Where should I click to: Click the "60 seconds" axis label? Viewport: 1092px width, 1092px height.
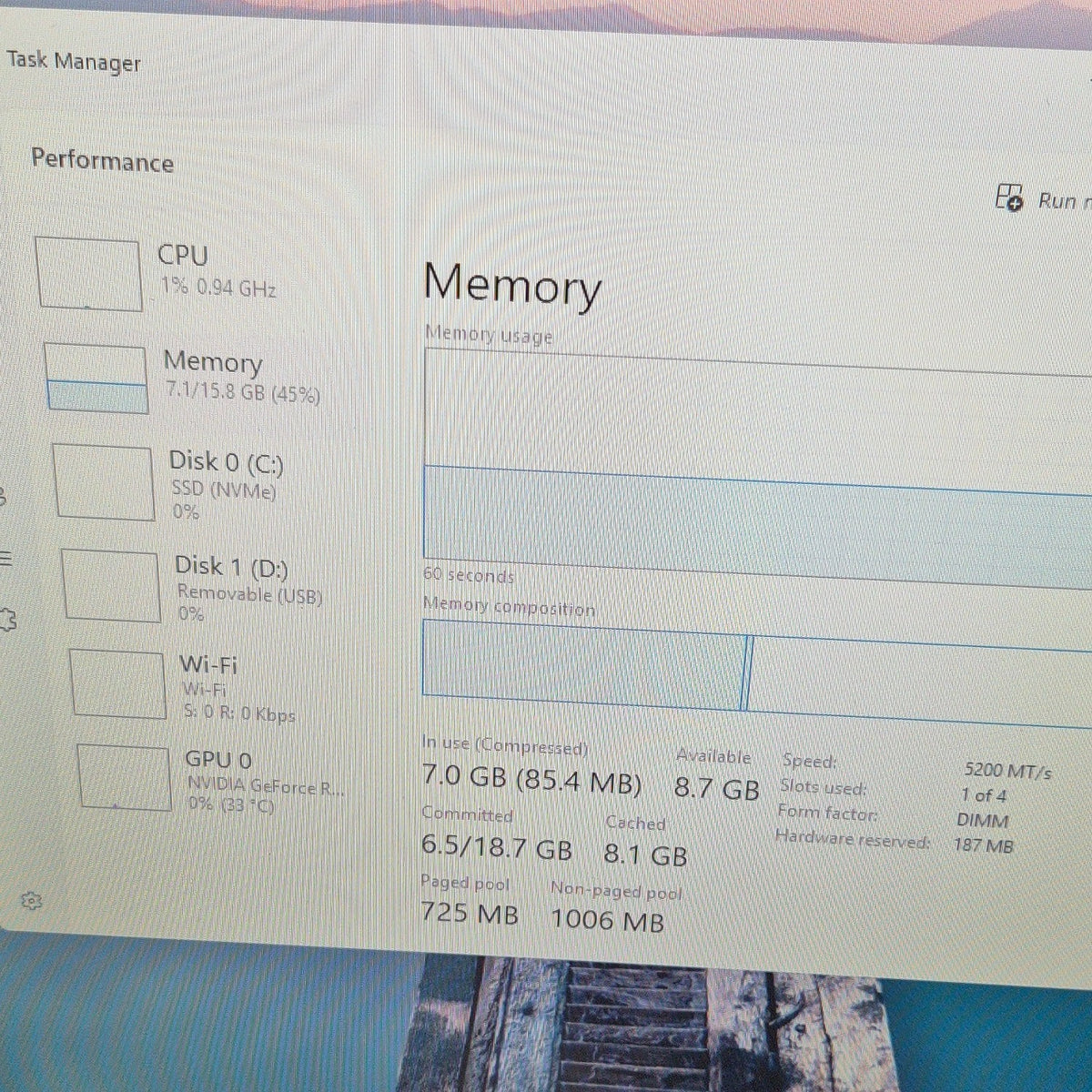tap(469, 576)
